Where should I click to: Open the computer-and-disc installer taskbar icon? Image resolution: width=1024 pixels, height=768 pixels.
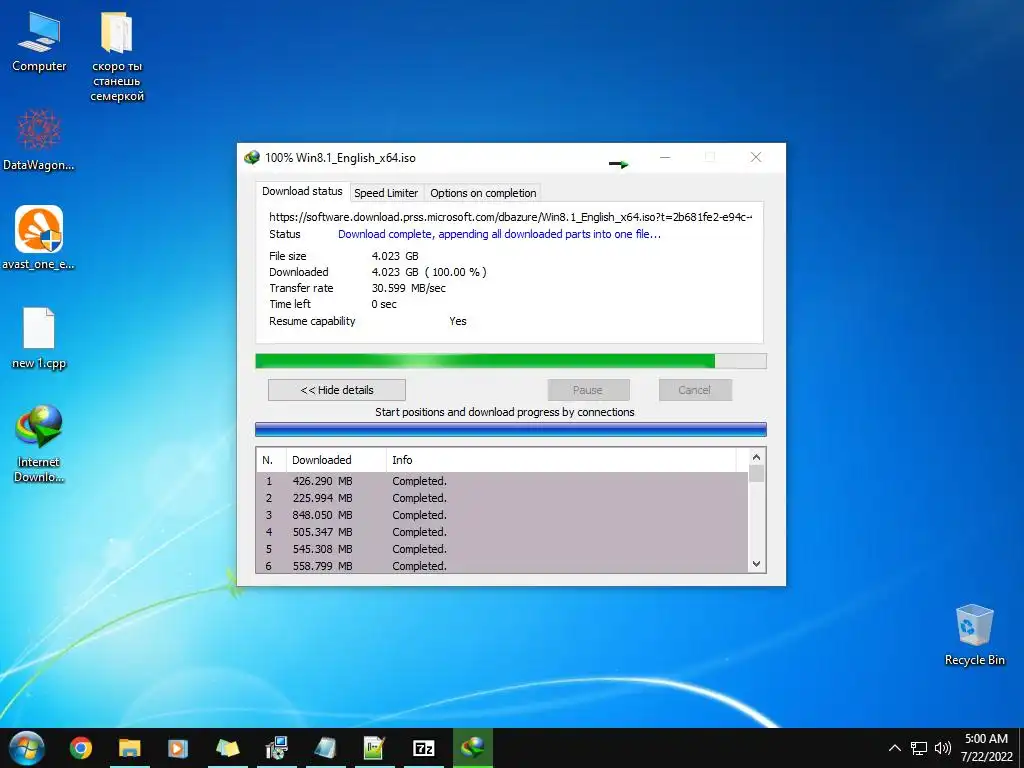[x=277, y=748]
